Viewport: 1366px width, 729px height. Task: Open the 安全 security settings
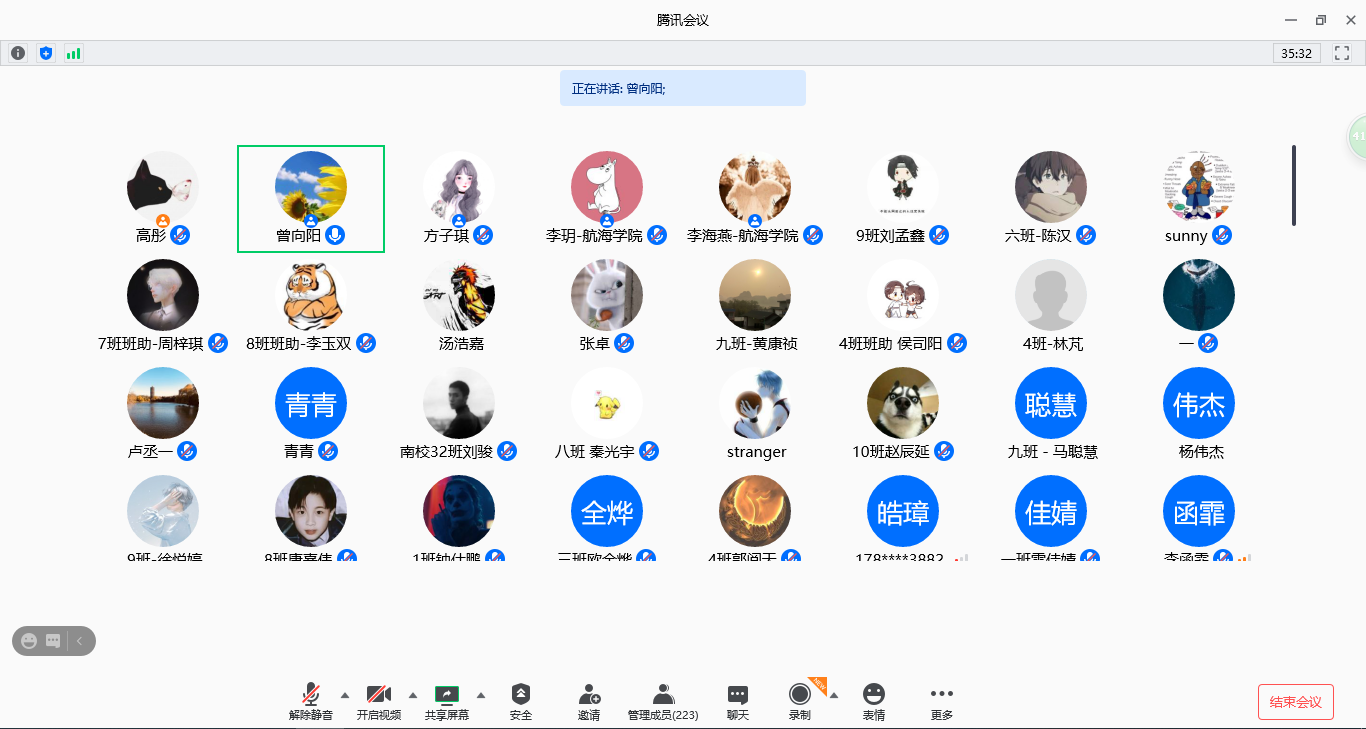coord(521,702)
